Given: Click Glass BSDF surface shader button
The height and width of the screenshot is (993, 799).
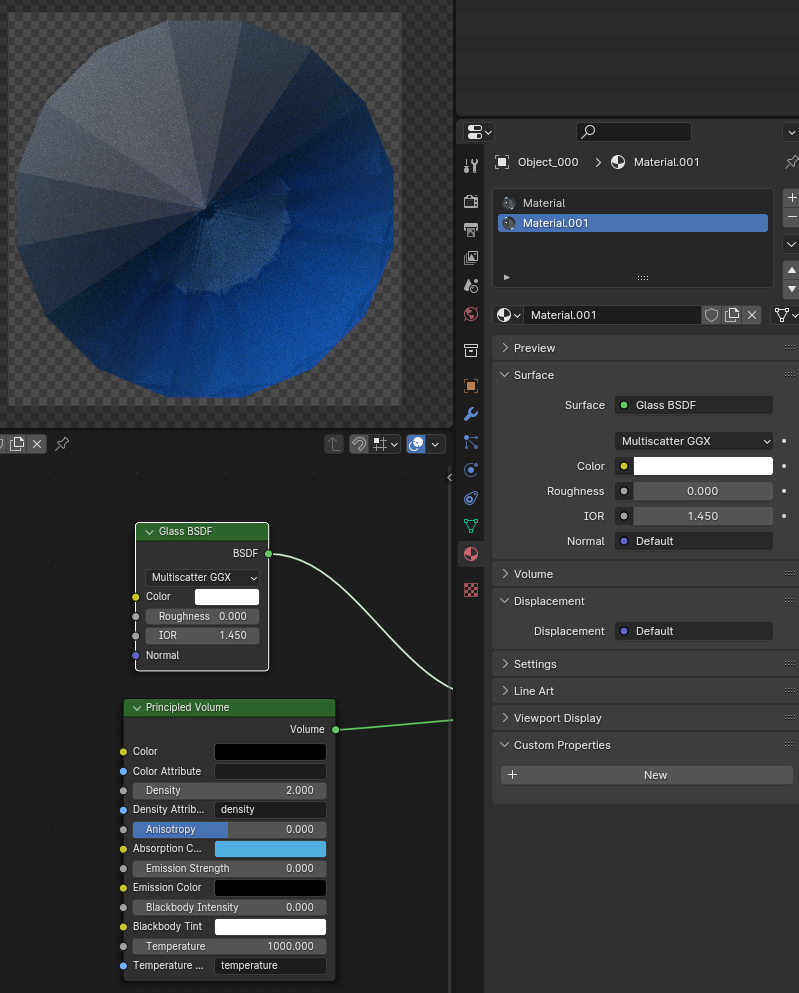Looking at the screenshot, I should coord(694,405).
